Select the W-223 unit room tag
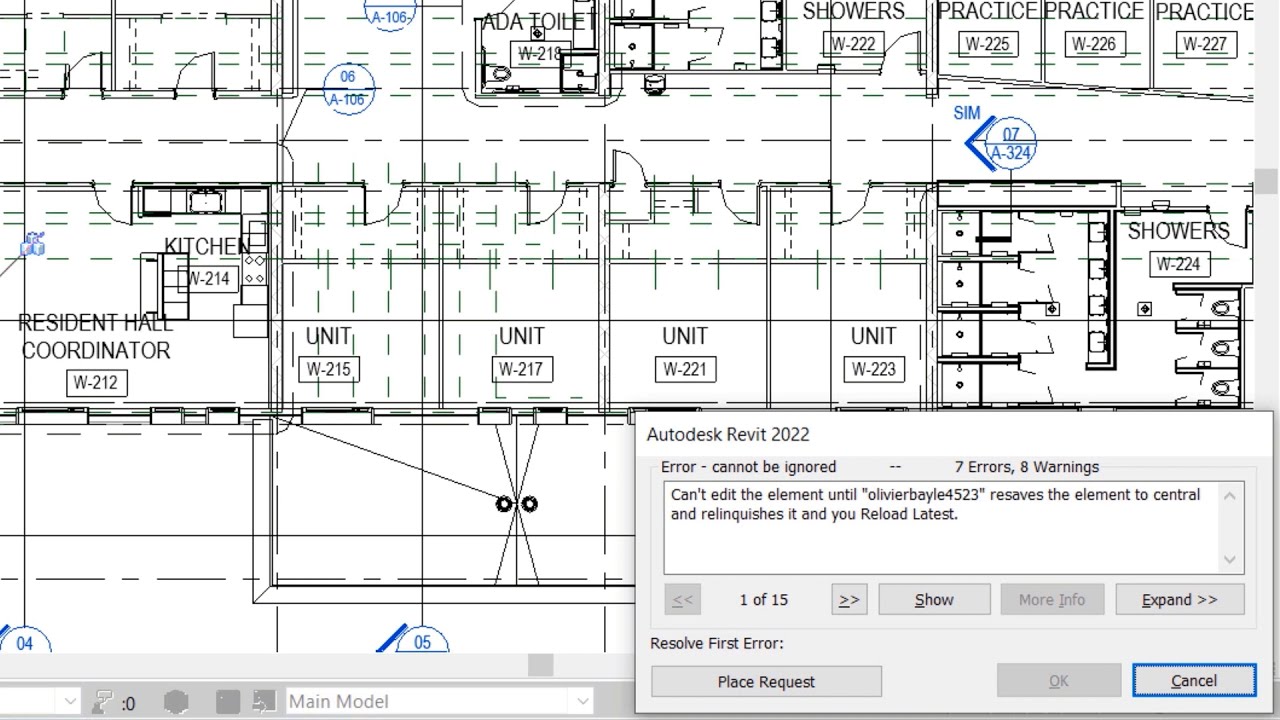The height and width of the screenshot is (720, 1280). pos(874,369)
